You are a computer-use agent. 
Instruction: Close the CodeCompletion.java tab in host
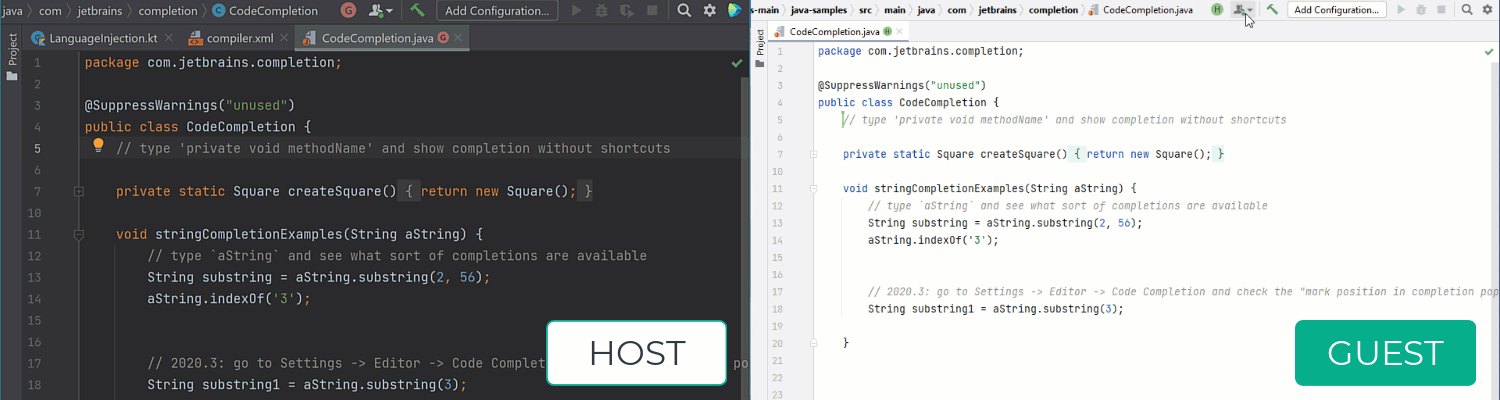click(x=459, y=39)
